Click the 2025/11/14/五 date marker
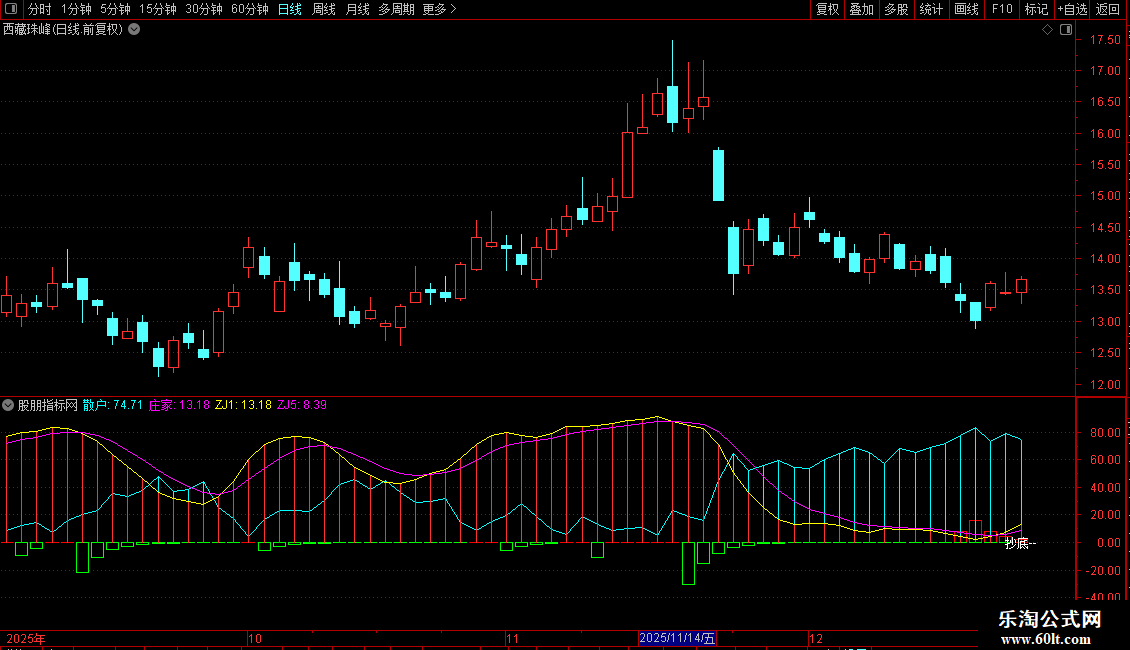 (677, 638)
